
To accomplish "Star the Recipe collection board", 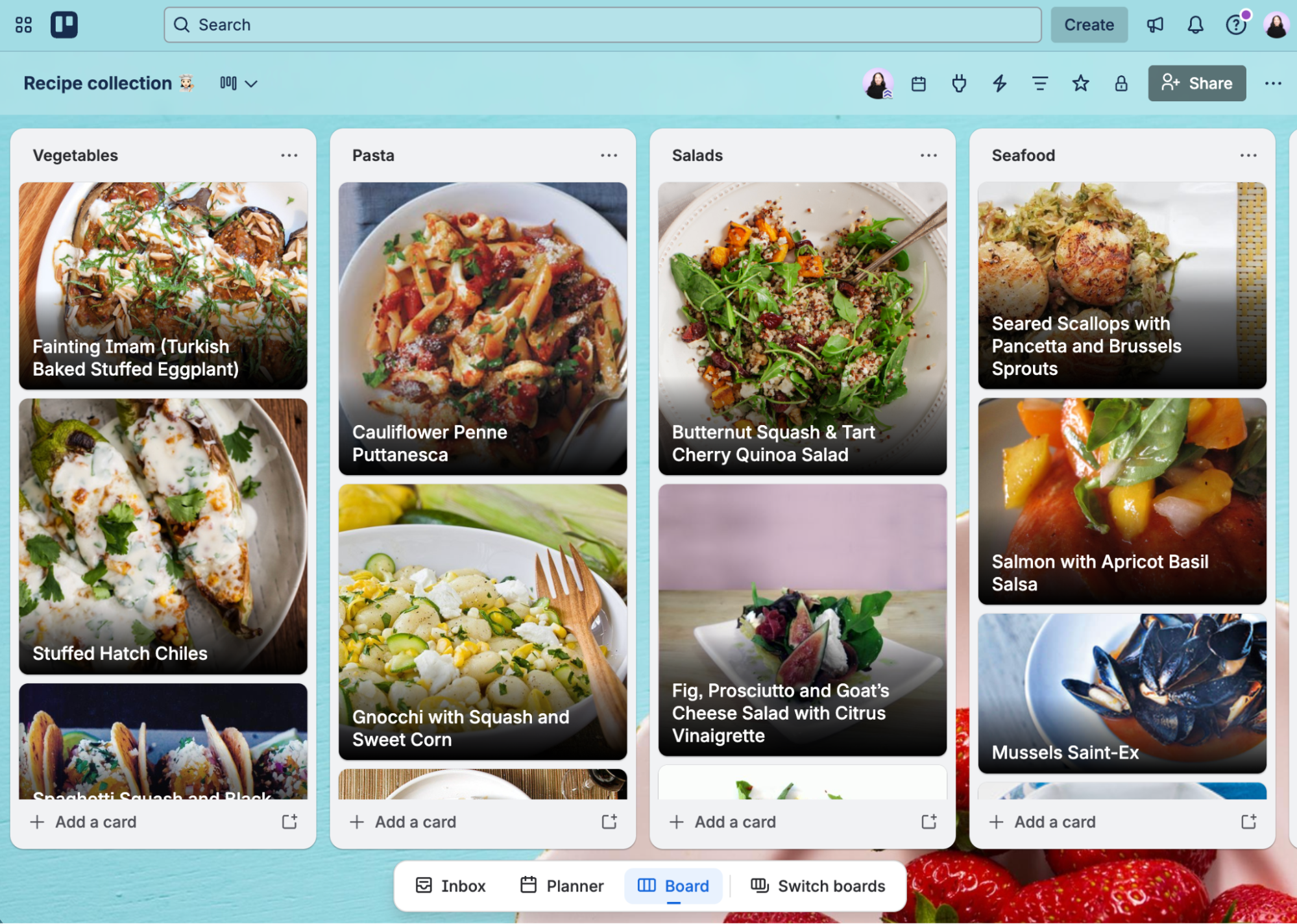I will pyautogui.click(x=1080, y=83).
